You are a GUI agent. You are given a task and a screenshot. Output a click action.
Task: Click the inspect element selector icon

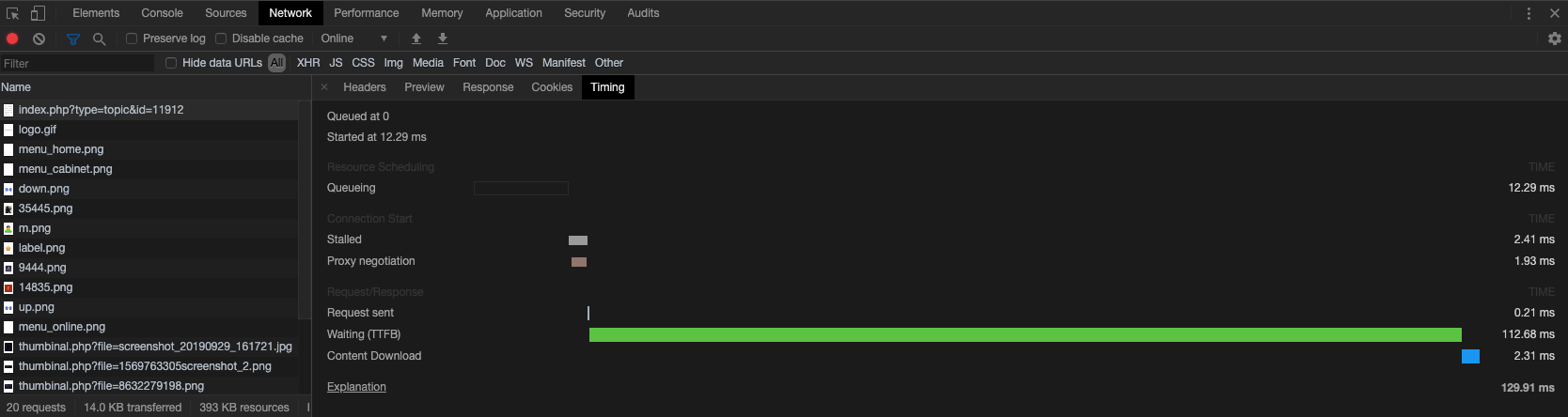click(x=13, y=13)
